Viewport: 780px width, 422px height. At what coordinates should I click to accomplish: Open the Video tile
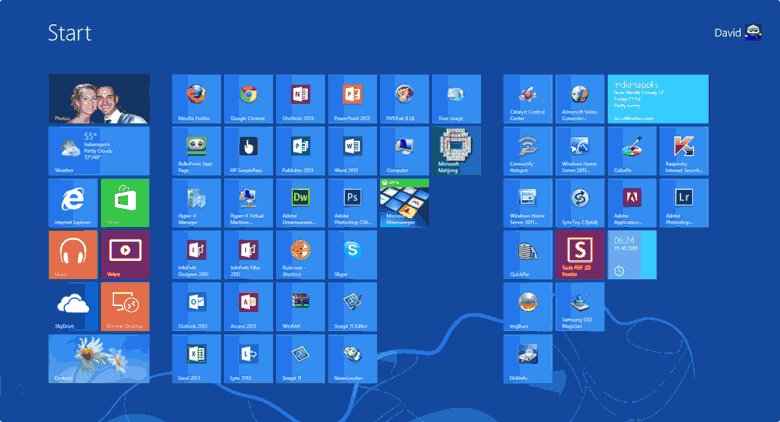click(125, 255)
